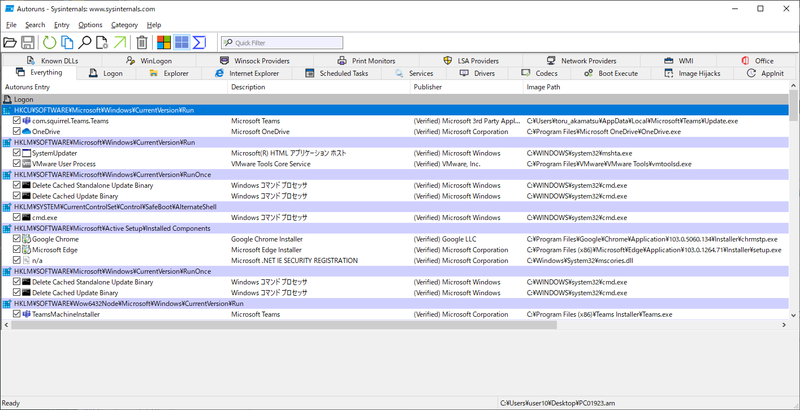Disable the SystemUpdater entry checkbox
Screen dimensions: 800x410
click(17, 153)
